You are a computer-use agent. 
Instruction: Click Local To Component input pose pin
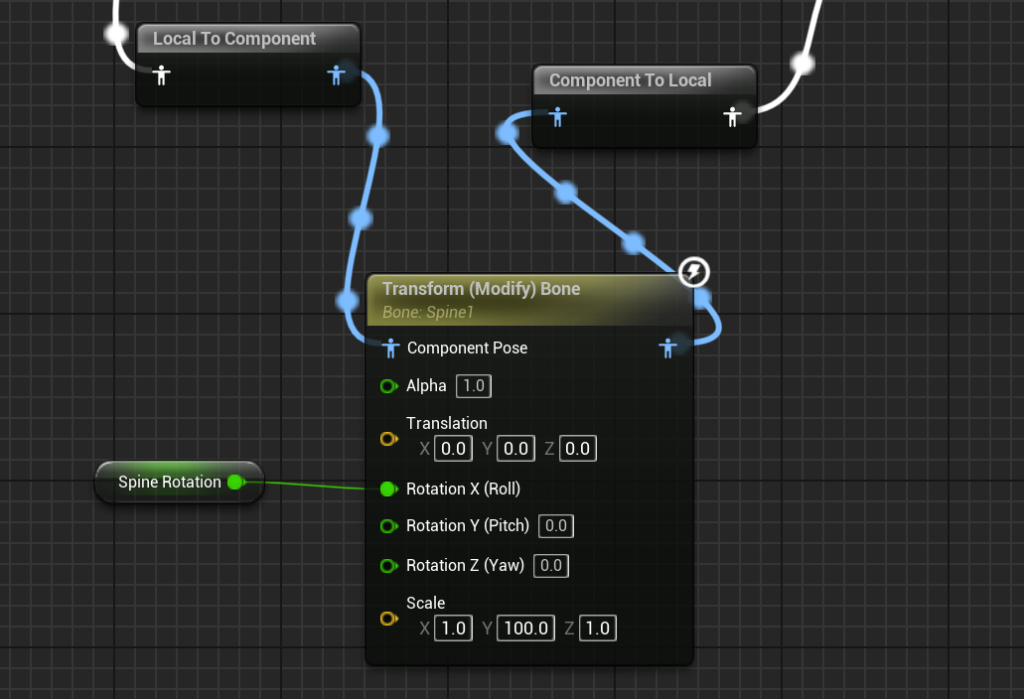161,75
